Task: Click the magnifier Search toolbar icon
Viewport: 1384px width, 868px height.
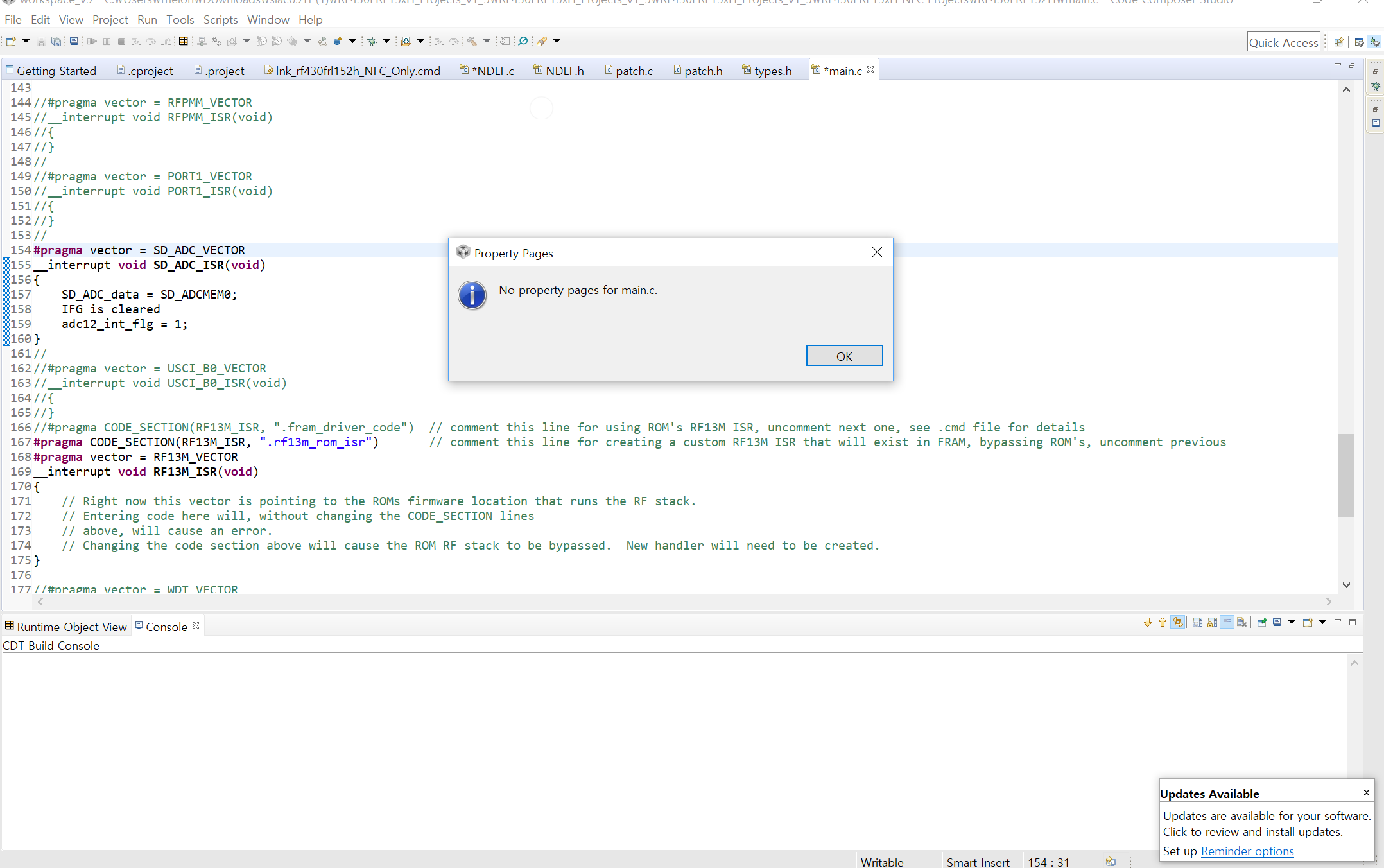Action: click(x=523, y=41)
